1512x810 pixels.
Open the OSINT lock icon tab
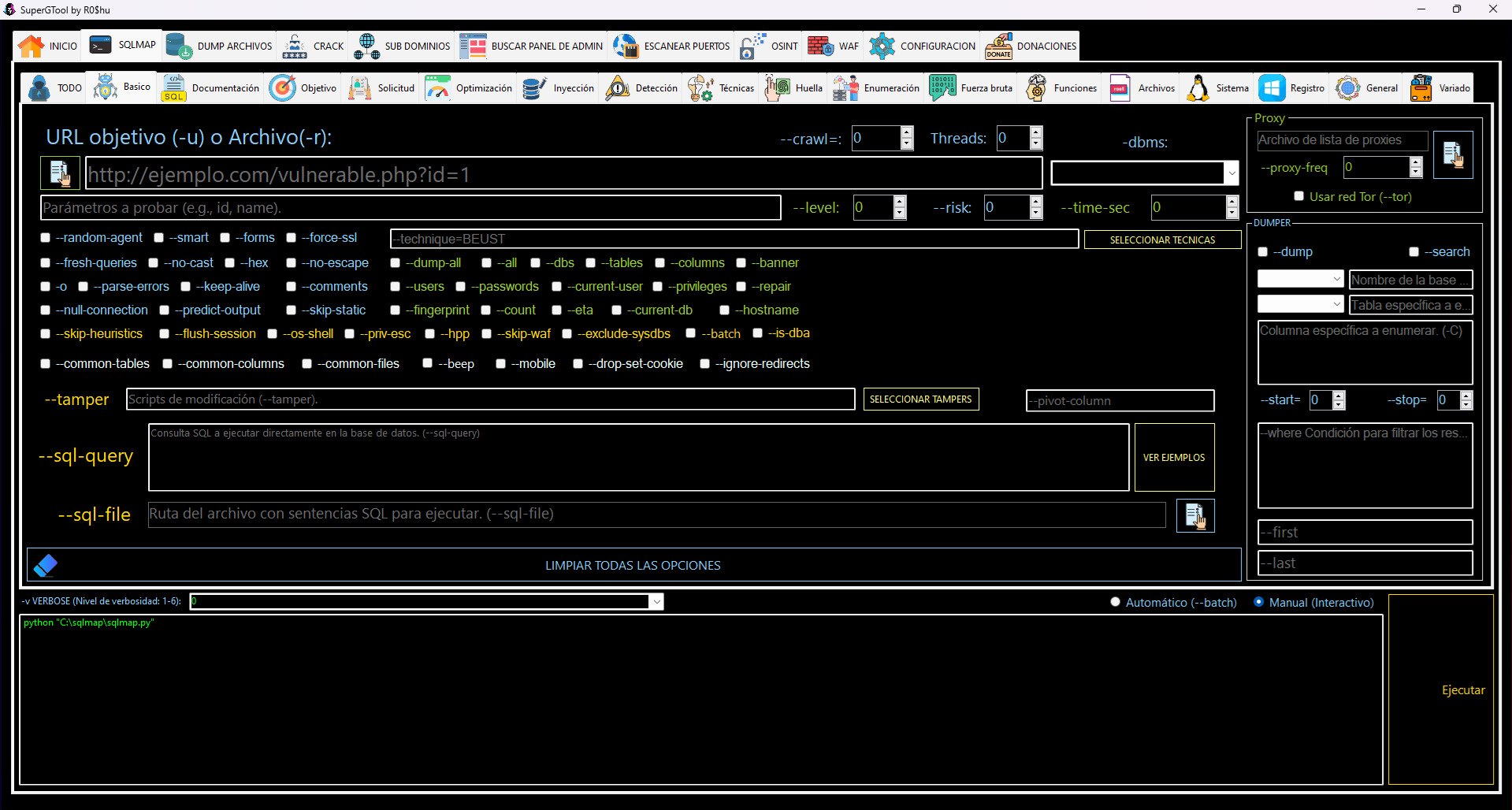[752, 46]
